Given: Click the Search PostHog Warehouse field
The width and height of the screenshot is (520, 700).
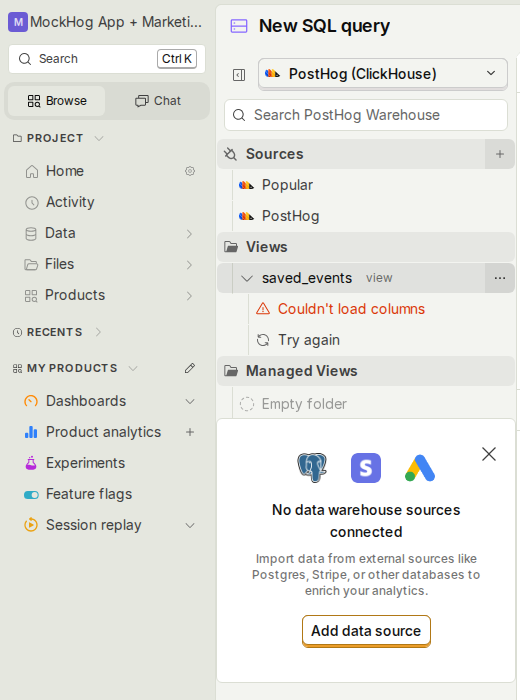Looking at the screenshot, I should (366, 115).
